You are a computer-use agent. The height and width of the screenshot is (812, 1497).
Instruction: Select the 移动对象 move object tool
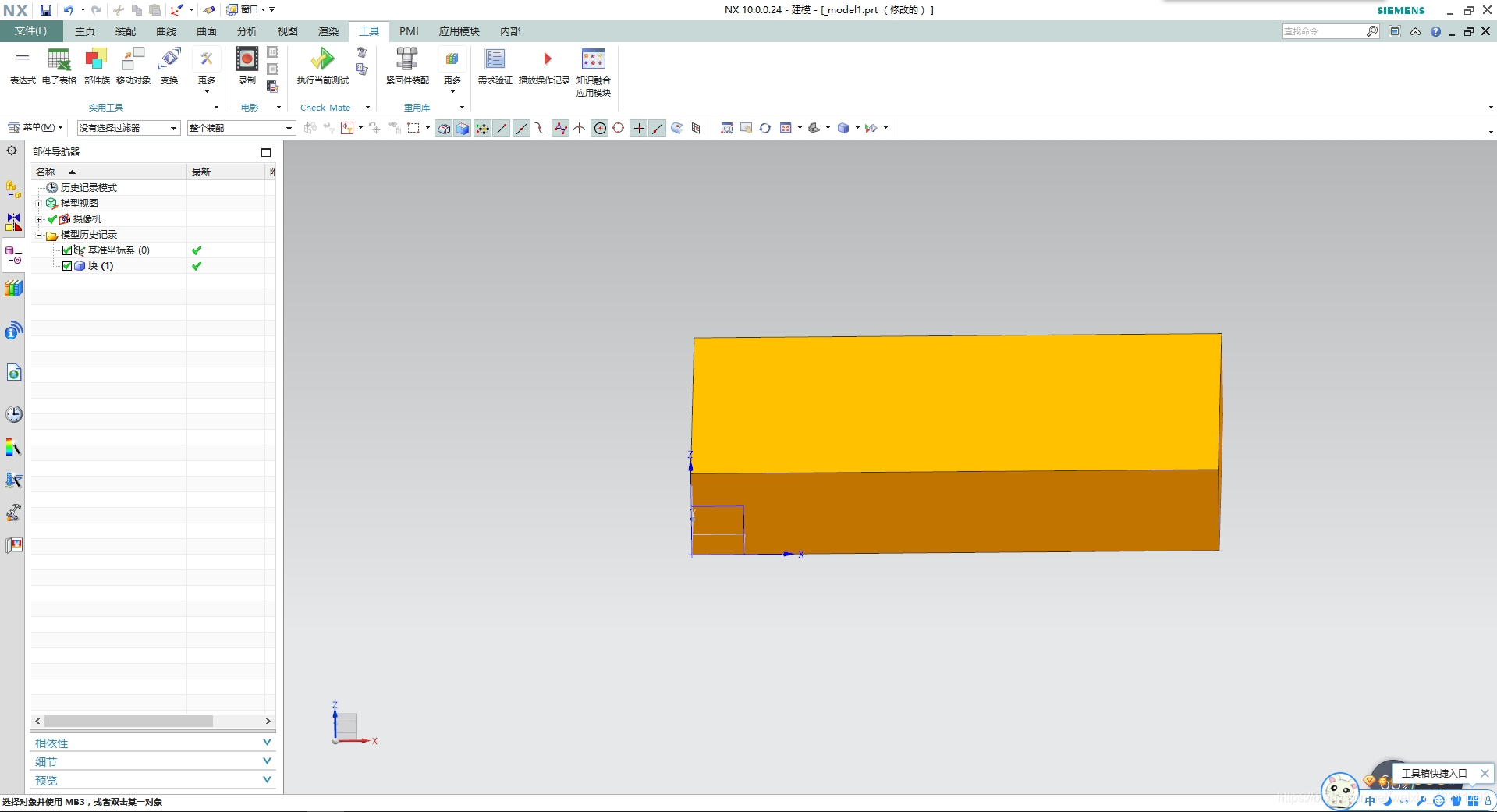point(133,66)
